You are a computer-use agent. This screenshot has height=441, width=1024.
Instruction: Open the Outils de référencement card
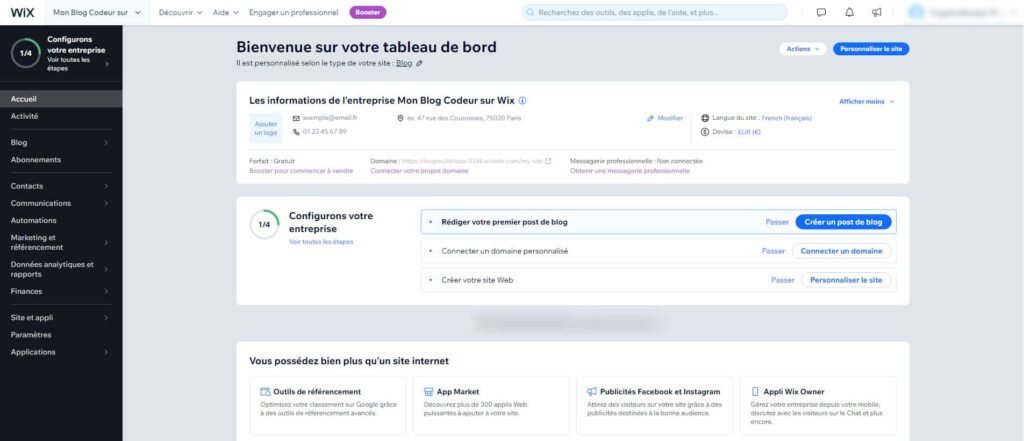coord(325,404)
